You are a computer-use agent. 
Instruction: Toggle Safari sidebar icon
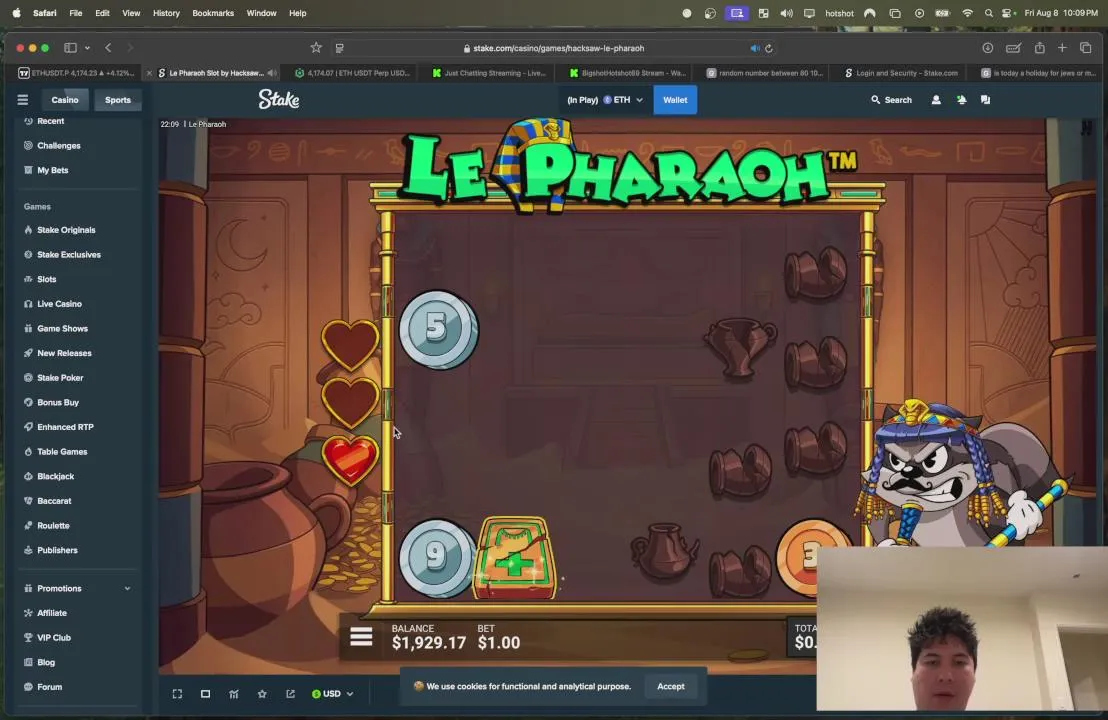(70, 47)
